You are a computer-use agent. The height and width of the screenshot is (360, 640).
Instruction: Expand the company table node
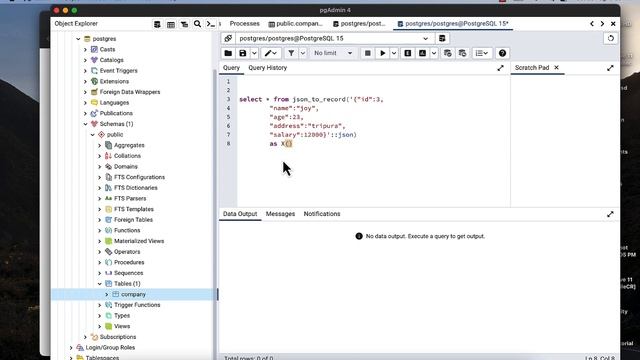(107, 294)
